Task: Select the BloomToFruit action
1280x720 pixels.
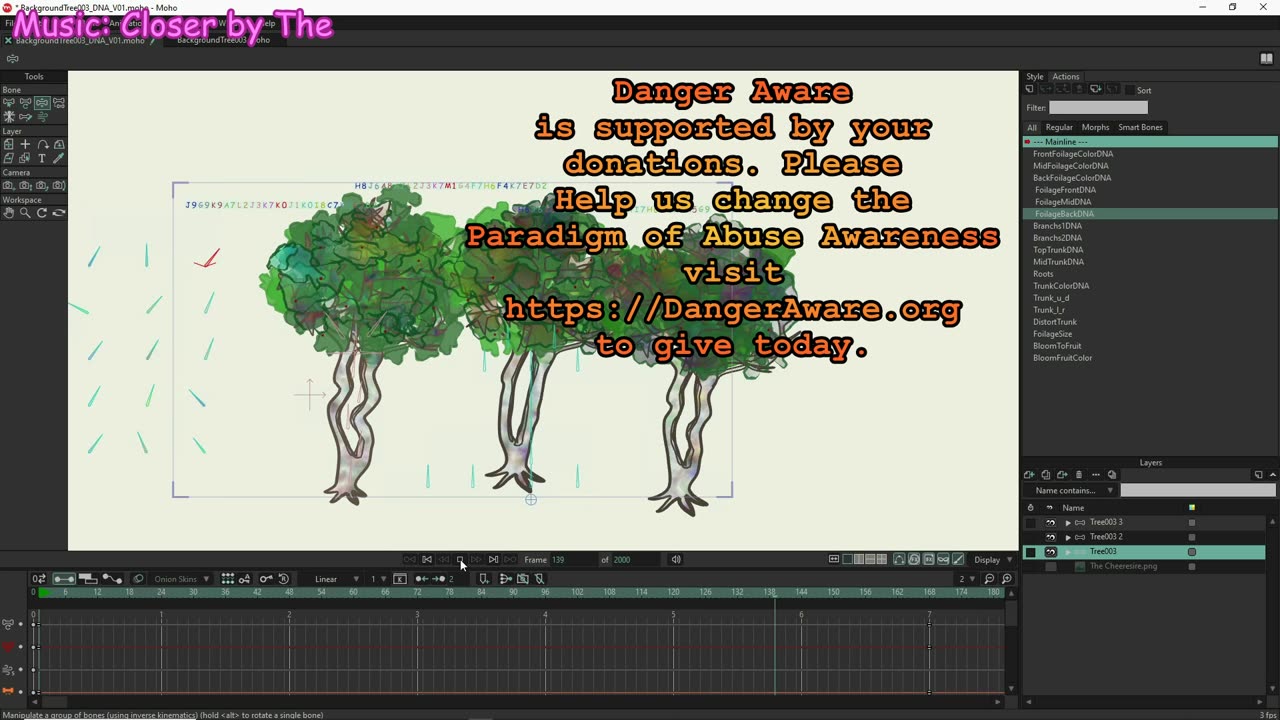Action: click(1150, 346)
